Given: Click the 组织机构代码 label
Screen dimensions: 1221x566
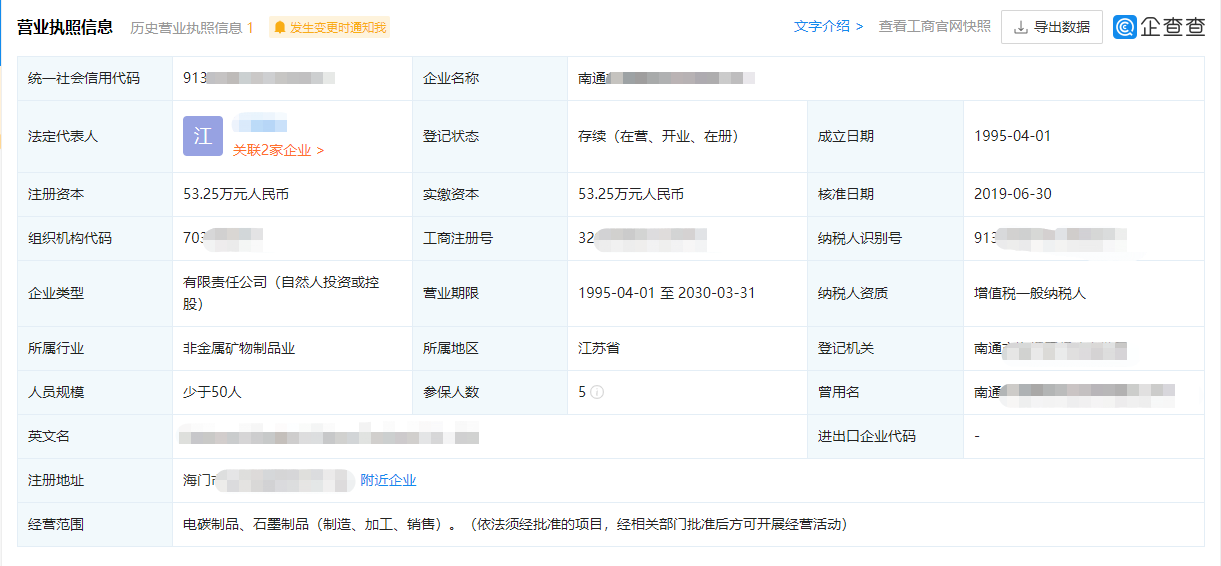Looking at the screenshot, I should pos(70,238).
